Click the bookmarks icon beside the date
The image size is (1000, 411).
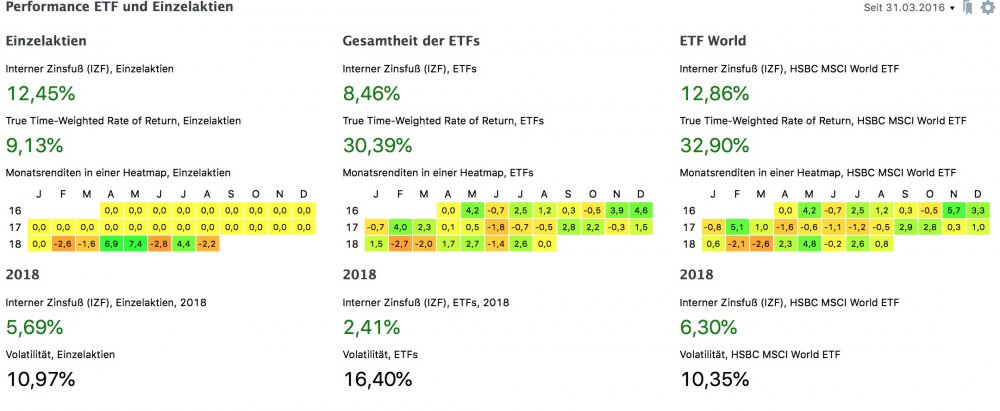(x=967, y=8)
